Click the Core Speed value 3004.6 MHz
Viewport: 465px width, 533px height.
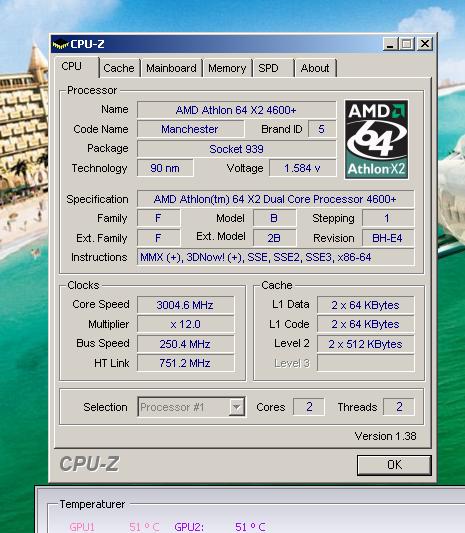(186, 305)
